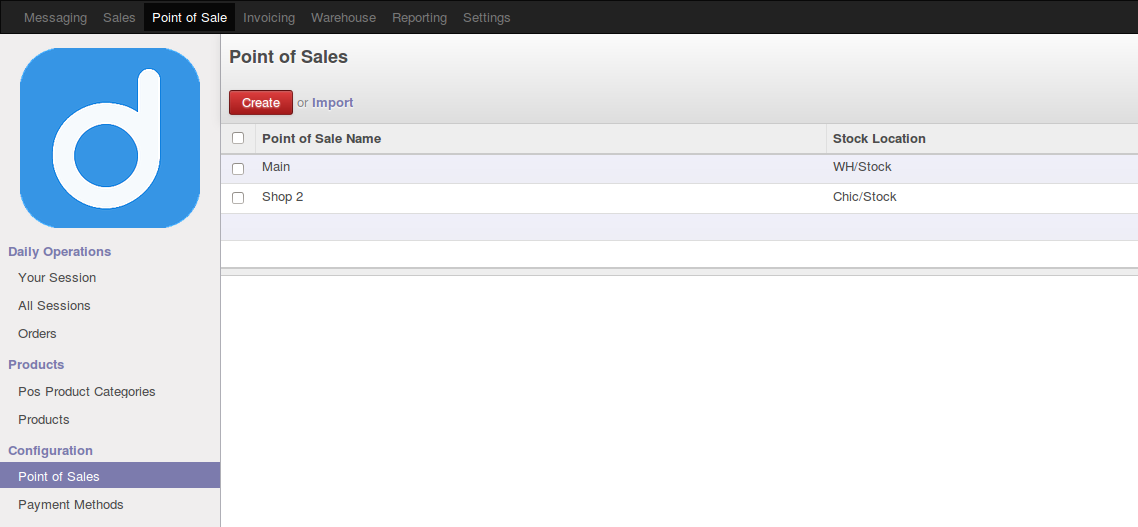
Task: Sort by Stock Location column header
Action: (x=879, y=139)
